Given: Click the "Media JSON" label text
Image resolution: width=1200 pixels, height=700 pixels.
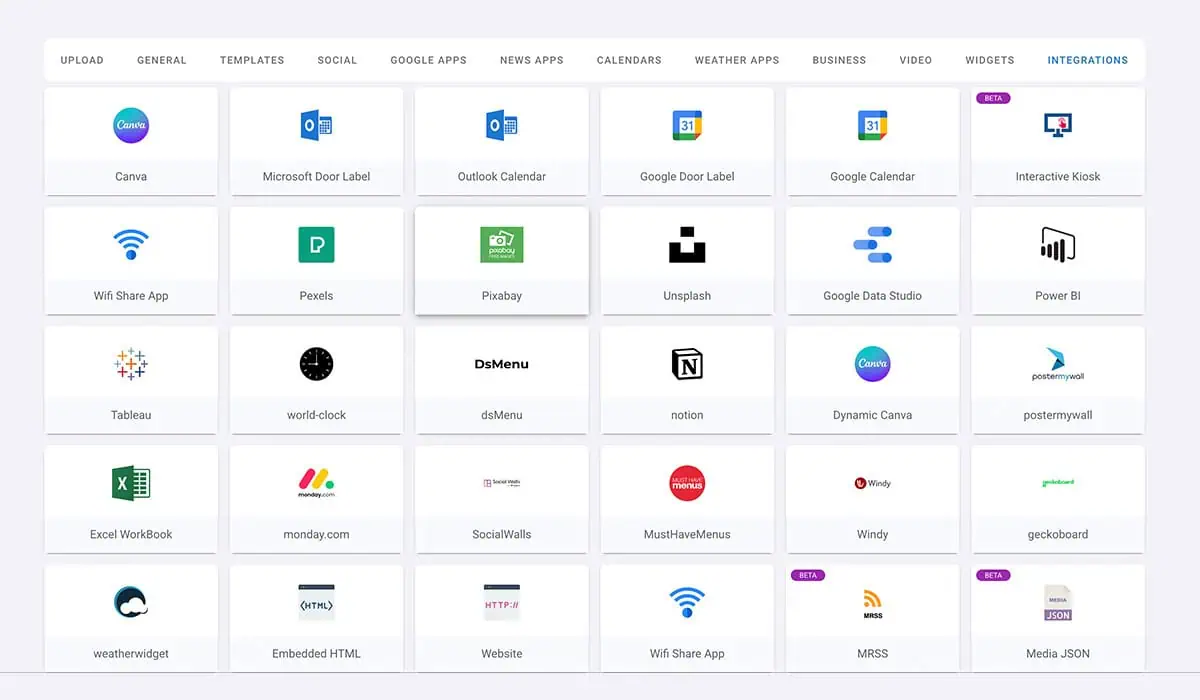Looking at the screenshot, I should point(1058,653).
